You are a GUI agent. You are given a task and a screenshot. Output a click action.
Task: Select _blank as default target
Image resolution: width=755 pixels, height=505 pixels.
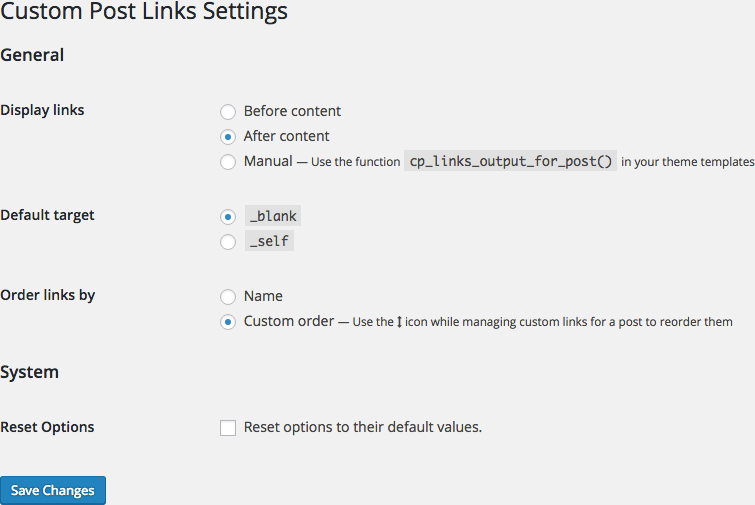click(228, 217)
